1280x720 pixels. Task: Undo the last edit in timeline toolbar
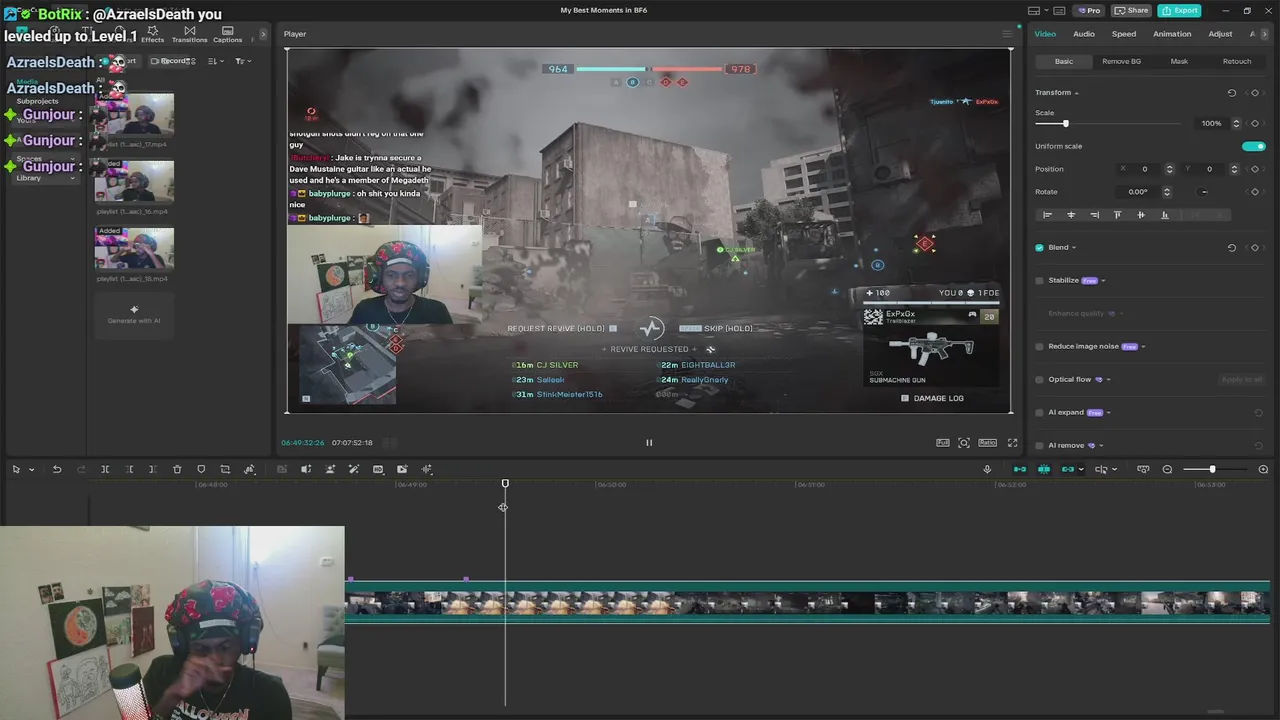point(57,469)
